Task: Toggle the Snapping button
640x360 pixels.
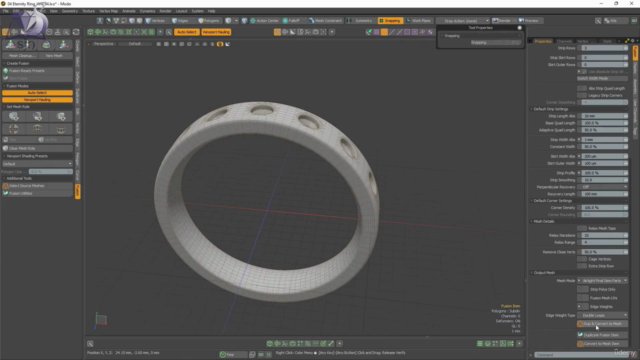Action: click(390, 20)
